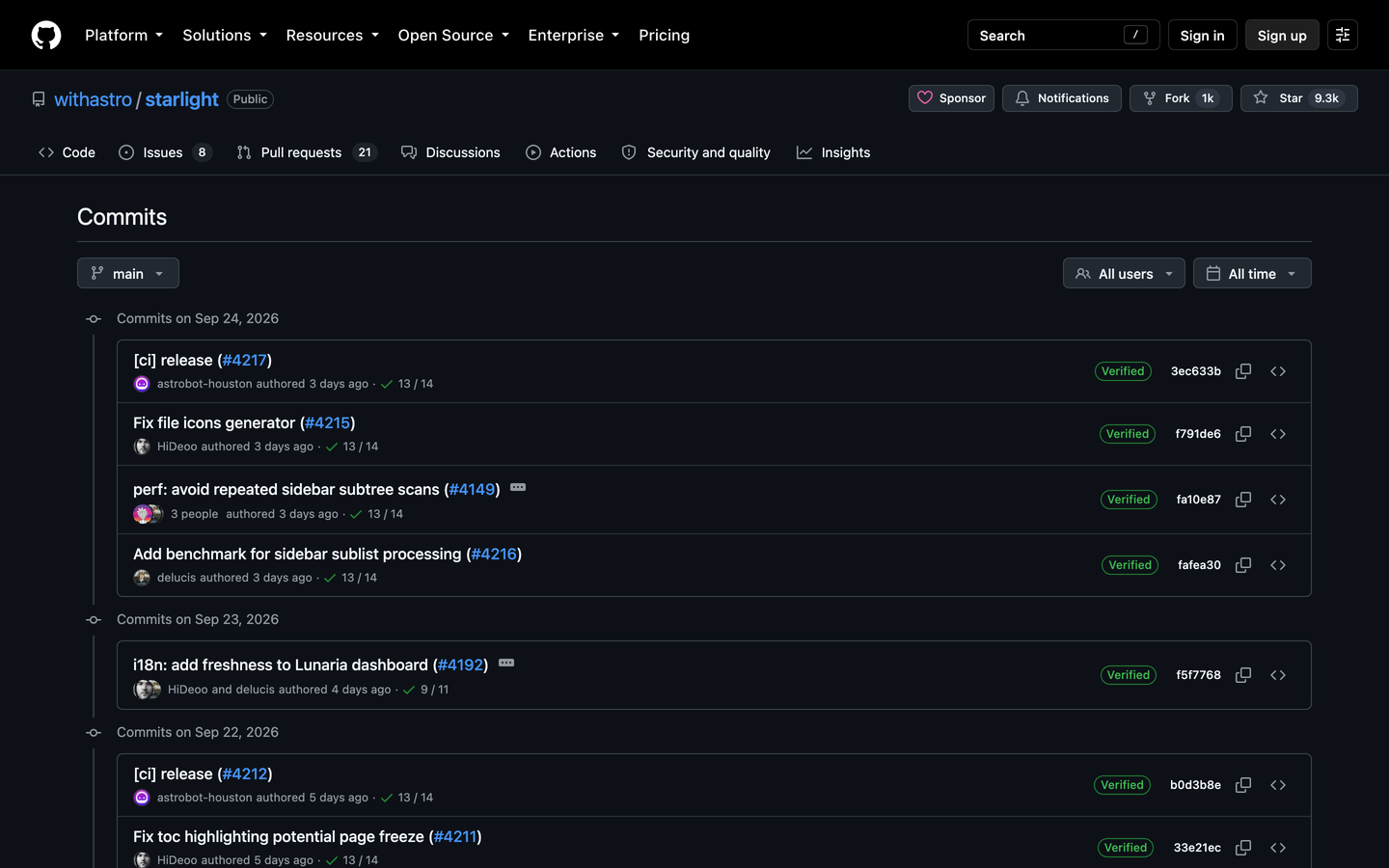
Task: Open 'Add benchmark for sidebar sublist processing' commit
Action: (x=297, y=554)
